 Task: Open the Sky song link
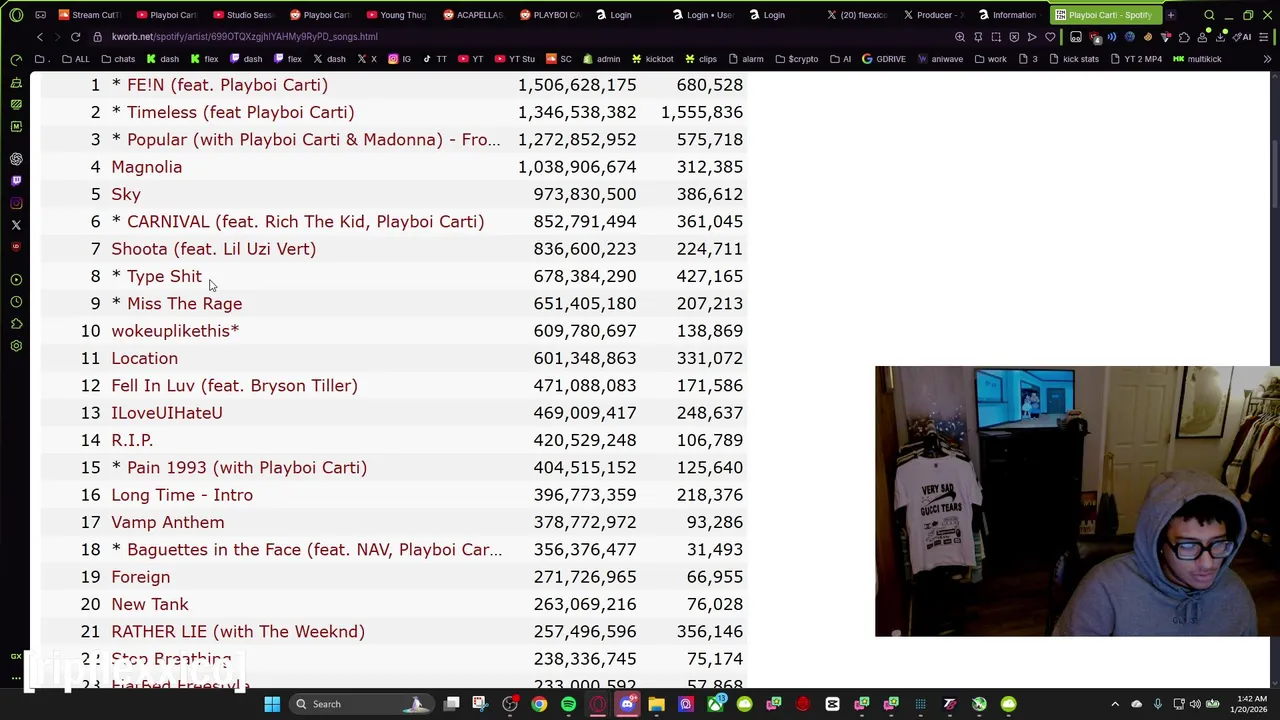pyautogui.click(x=126, y=194)
